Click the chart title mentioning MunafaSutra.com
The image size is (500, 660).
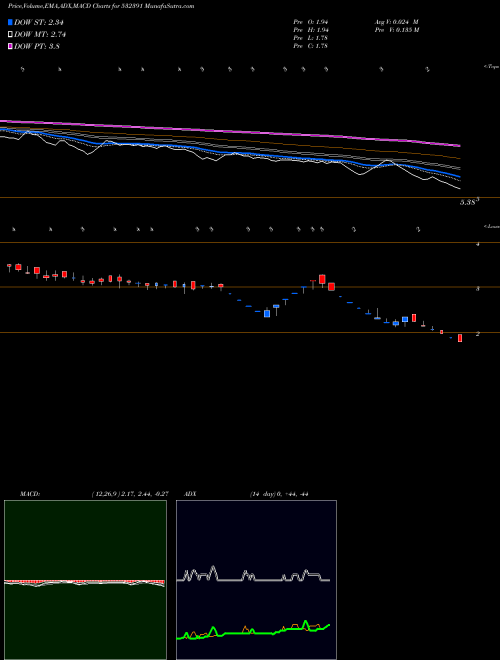[x=101, y=6]
